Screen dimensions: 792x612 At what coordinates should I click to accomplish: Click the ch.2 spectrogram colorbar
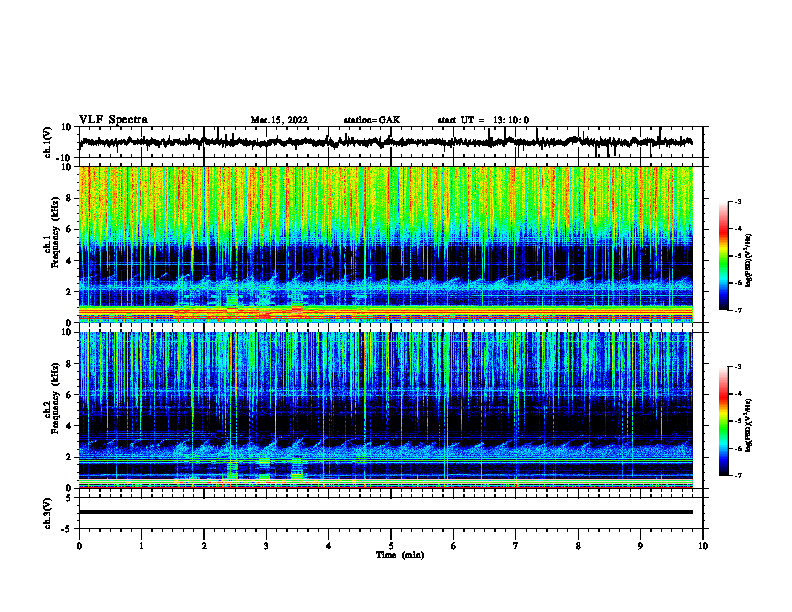click(723, 421)
